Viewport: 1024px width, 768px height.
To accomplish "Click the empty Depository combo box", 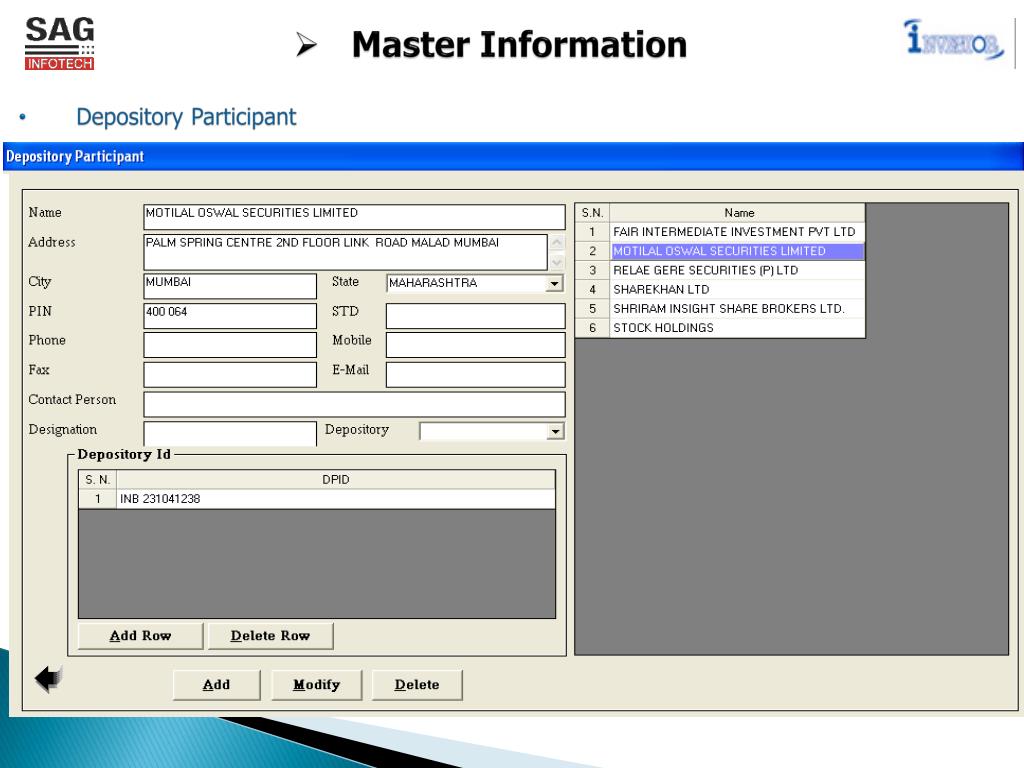I will pos(492,431).
